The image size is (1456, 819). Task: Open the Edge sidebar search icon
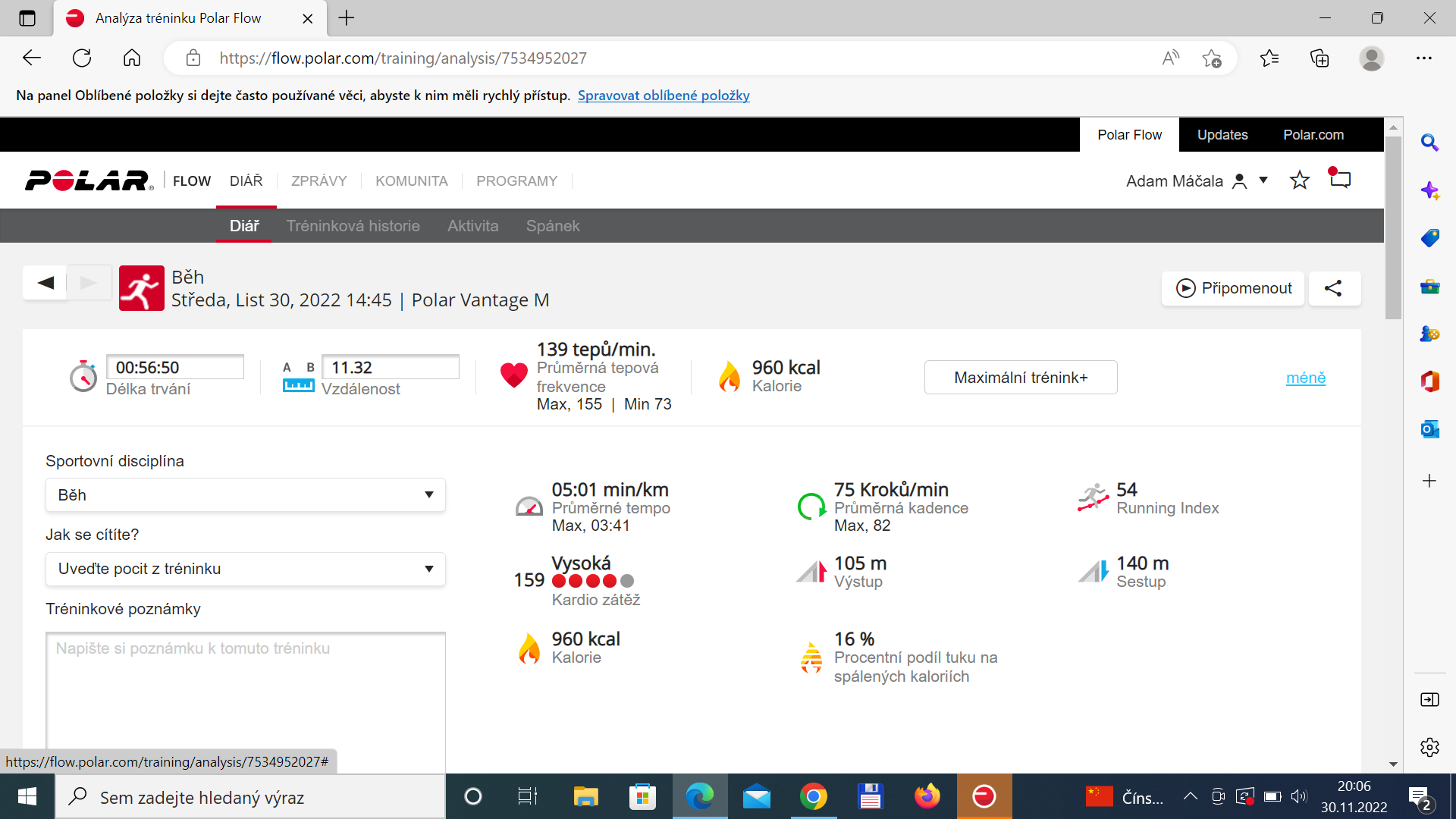click(x=1429, y=143)
